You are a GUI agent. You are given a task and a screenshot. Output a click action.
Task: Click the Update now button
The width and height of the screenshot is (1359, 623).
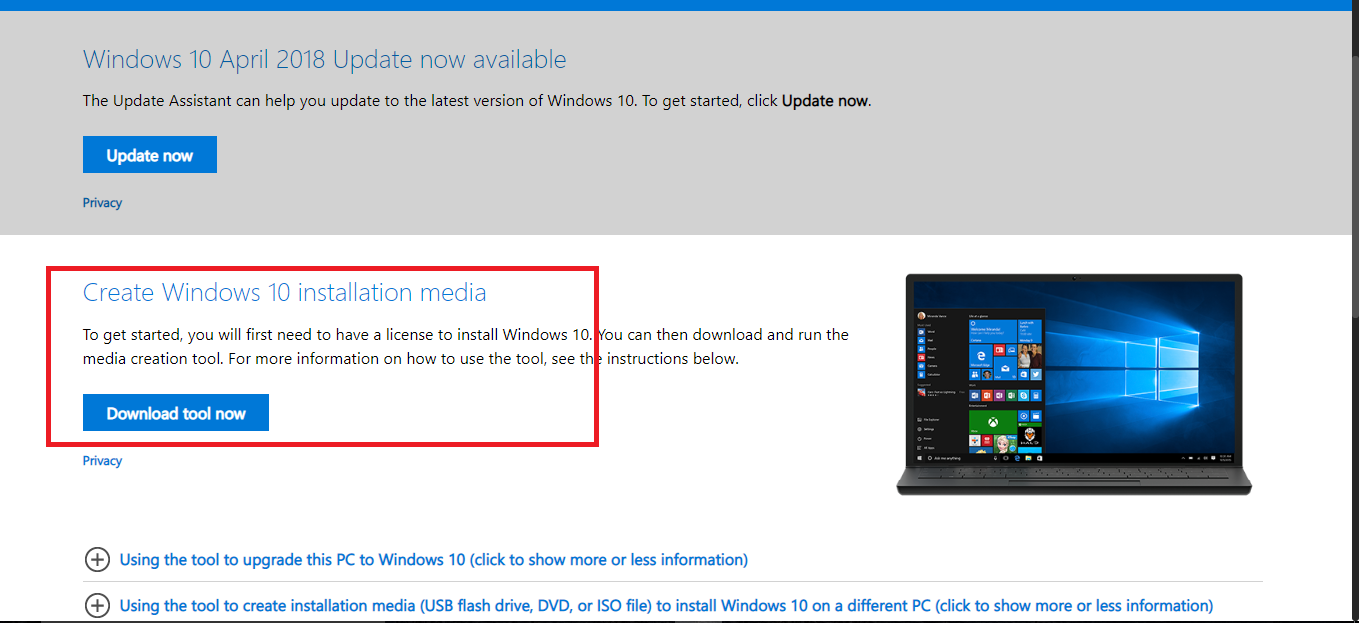click(150, 155)
